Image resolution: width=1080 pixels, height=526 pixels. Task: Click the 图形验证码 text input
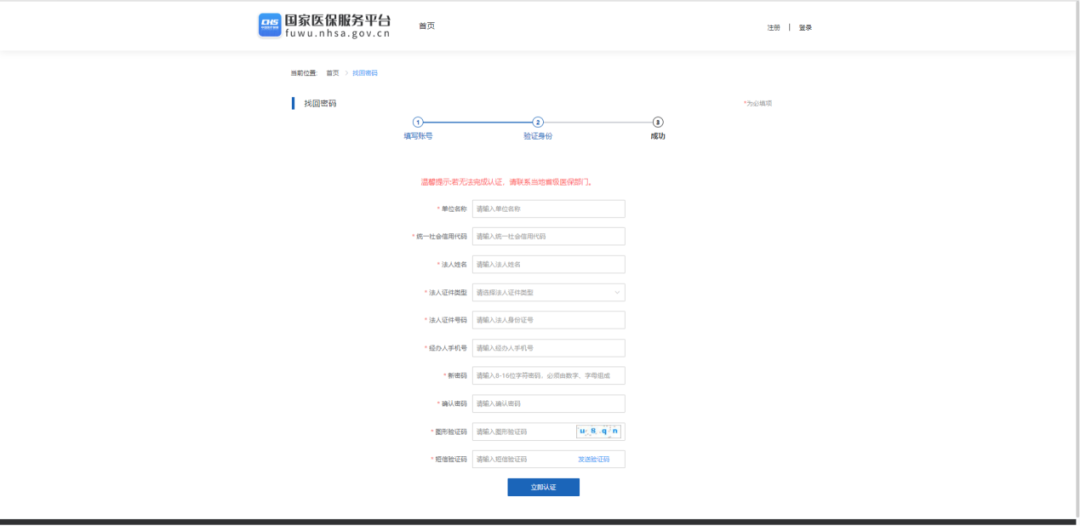(522, 432)
